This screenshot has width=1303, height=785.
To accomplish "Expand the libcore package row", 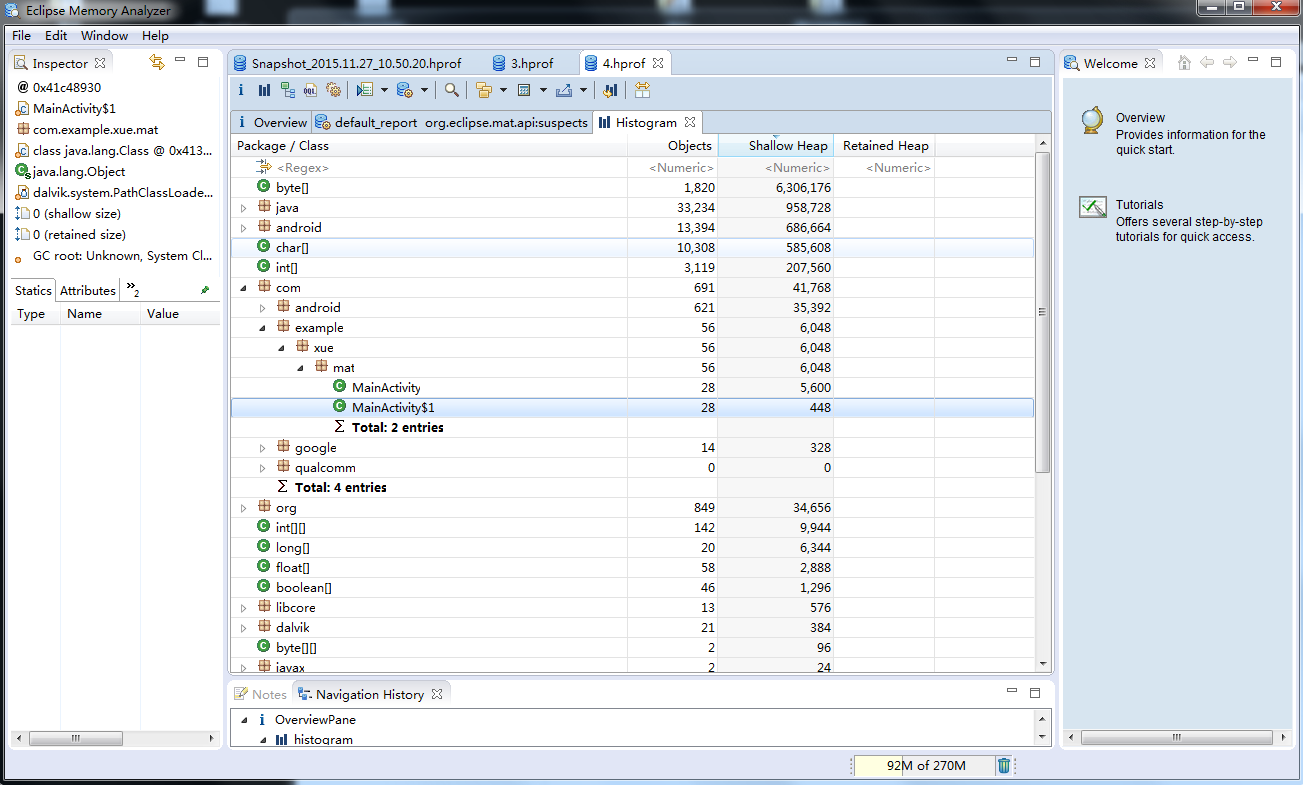I will click(243, 608).
